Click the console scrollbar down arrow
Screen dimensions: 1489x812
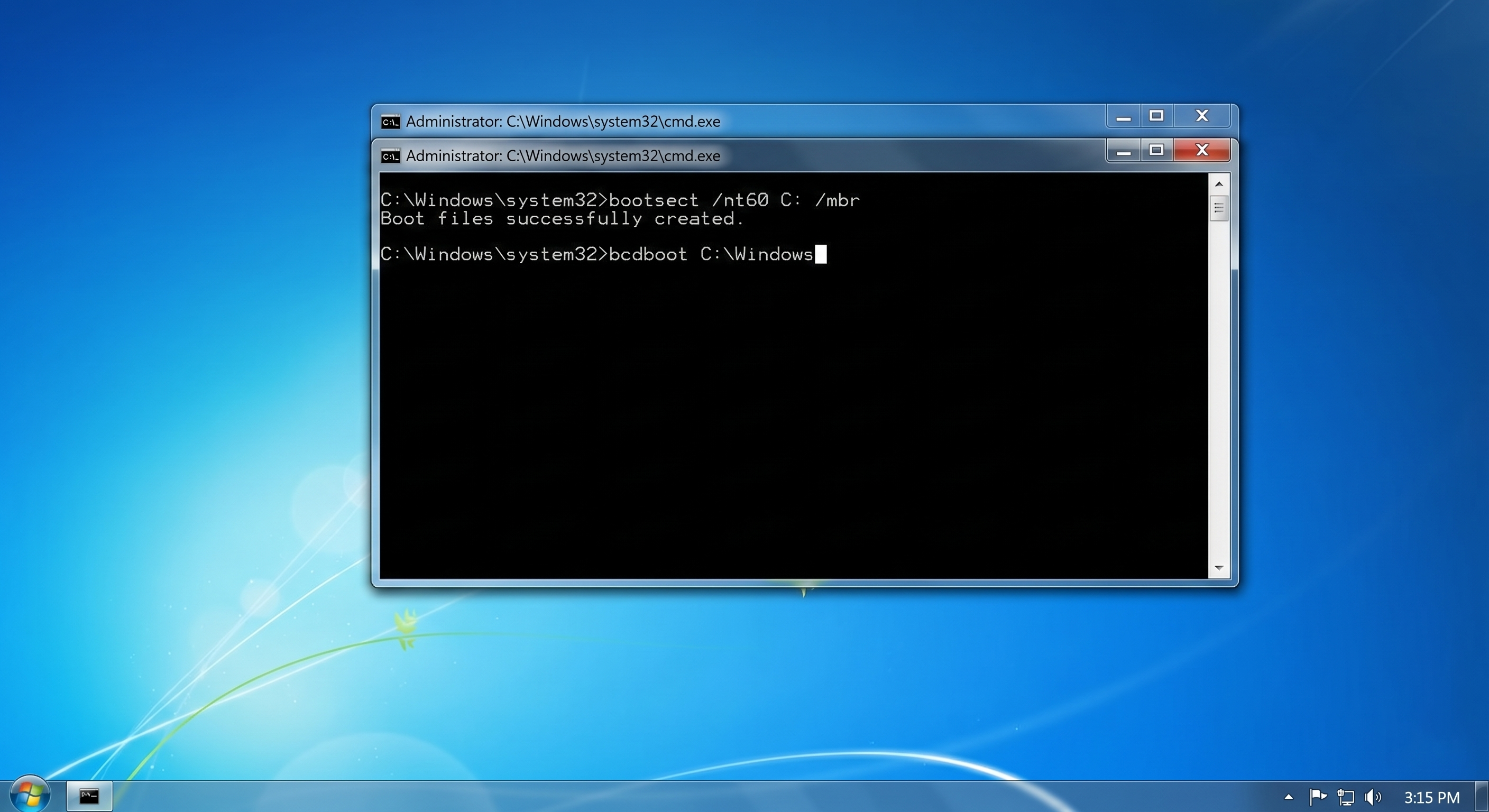[1219, 568]
